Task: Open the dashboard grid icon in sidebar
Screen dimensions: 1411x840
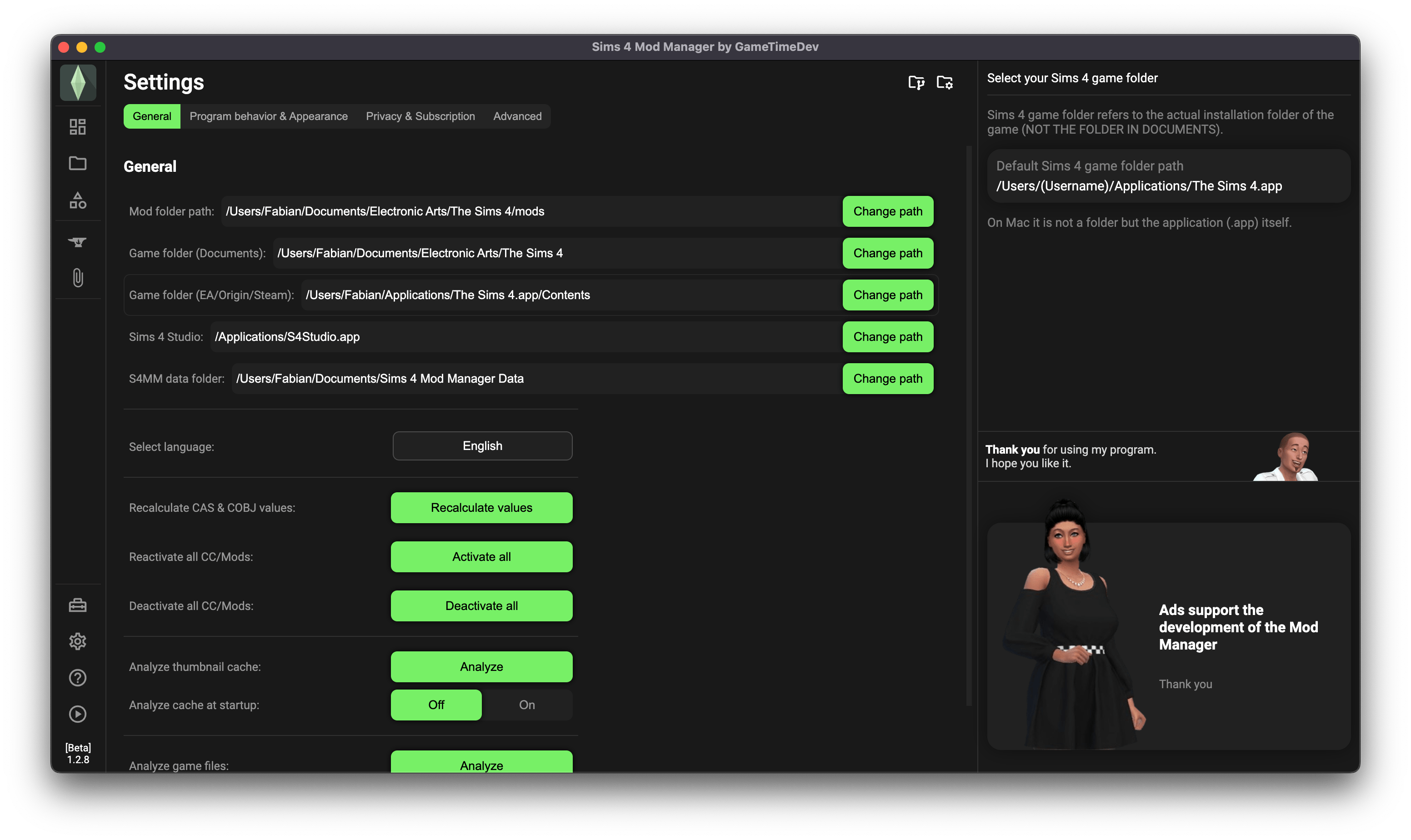Action: [78, 127]
